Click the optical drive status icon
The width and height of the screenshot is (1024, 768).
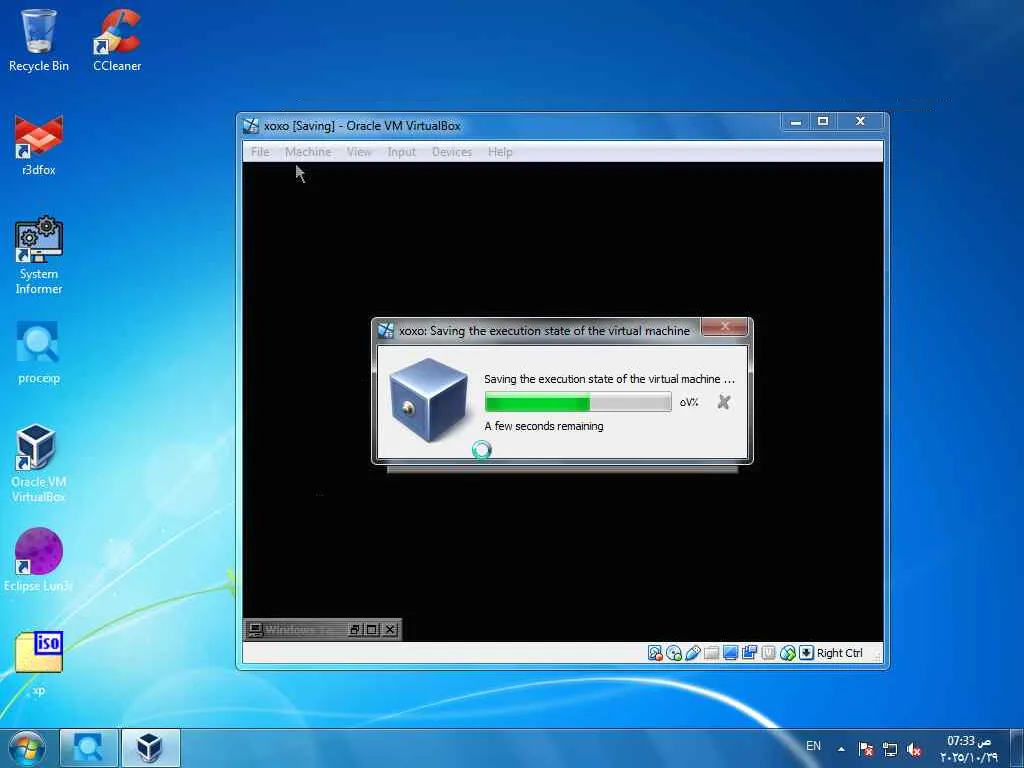674,652
